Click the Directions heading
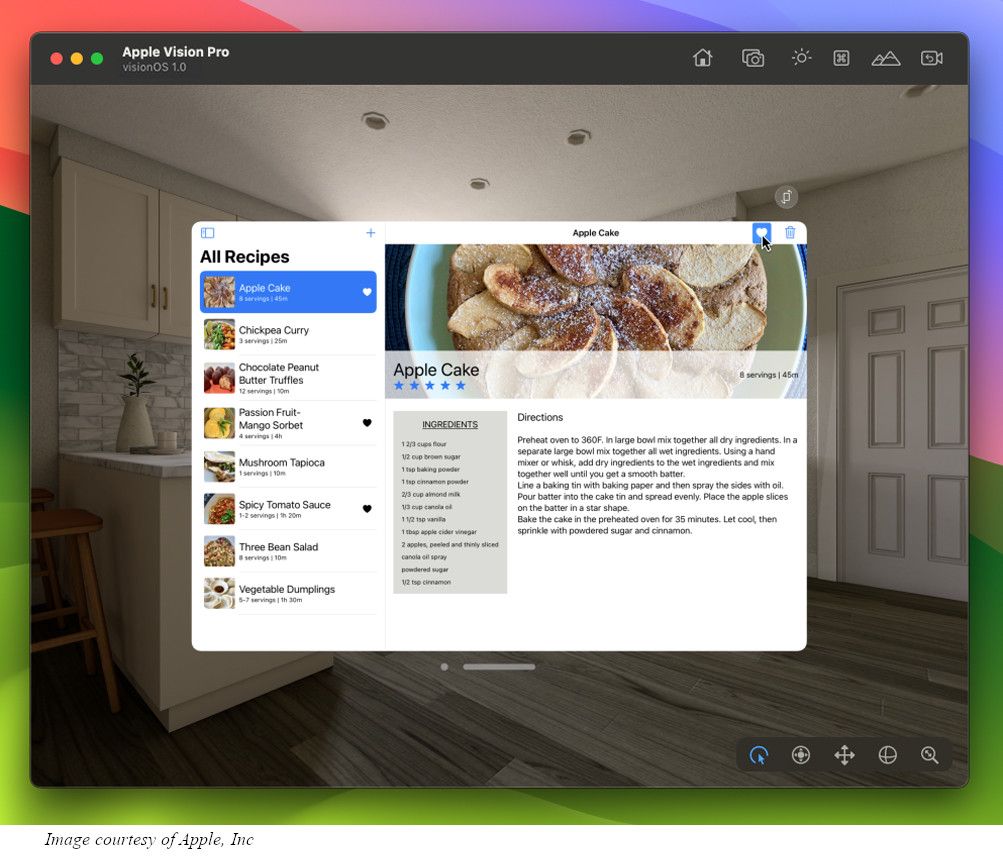The height and width of the screenshot is (858, 1003). point(540,417)
